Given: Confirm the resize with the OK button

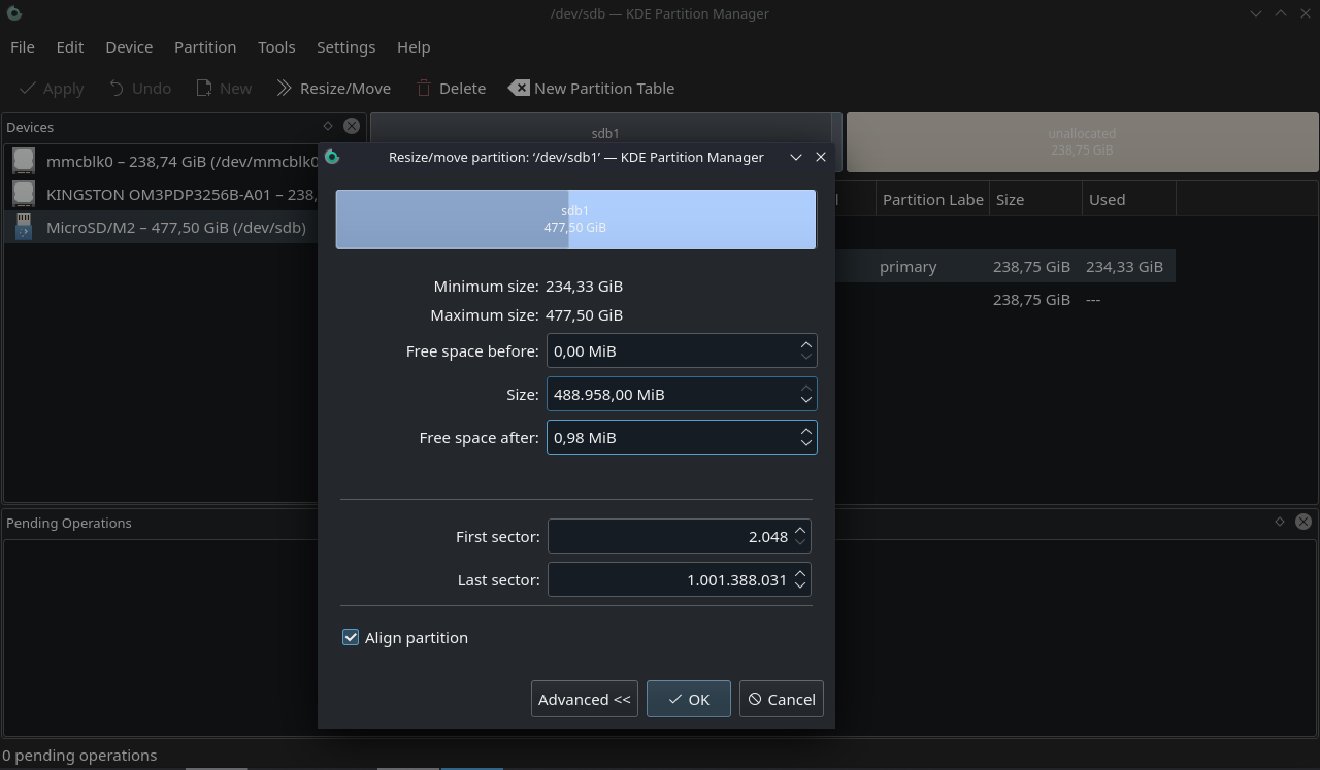Looking at the screenshot, I should (x=688, y=698).
